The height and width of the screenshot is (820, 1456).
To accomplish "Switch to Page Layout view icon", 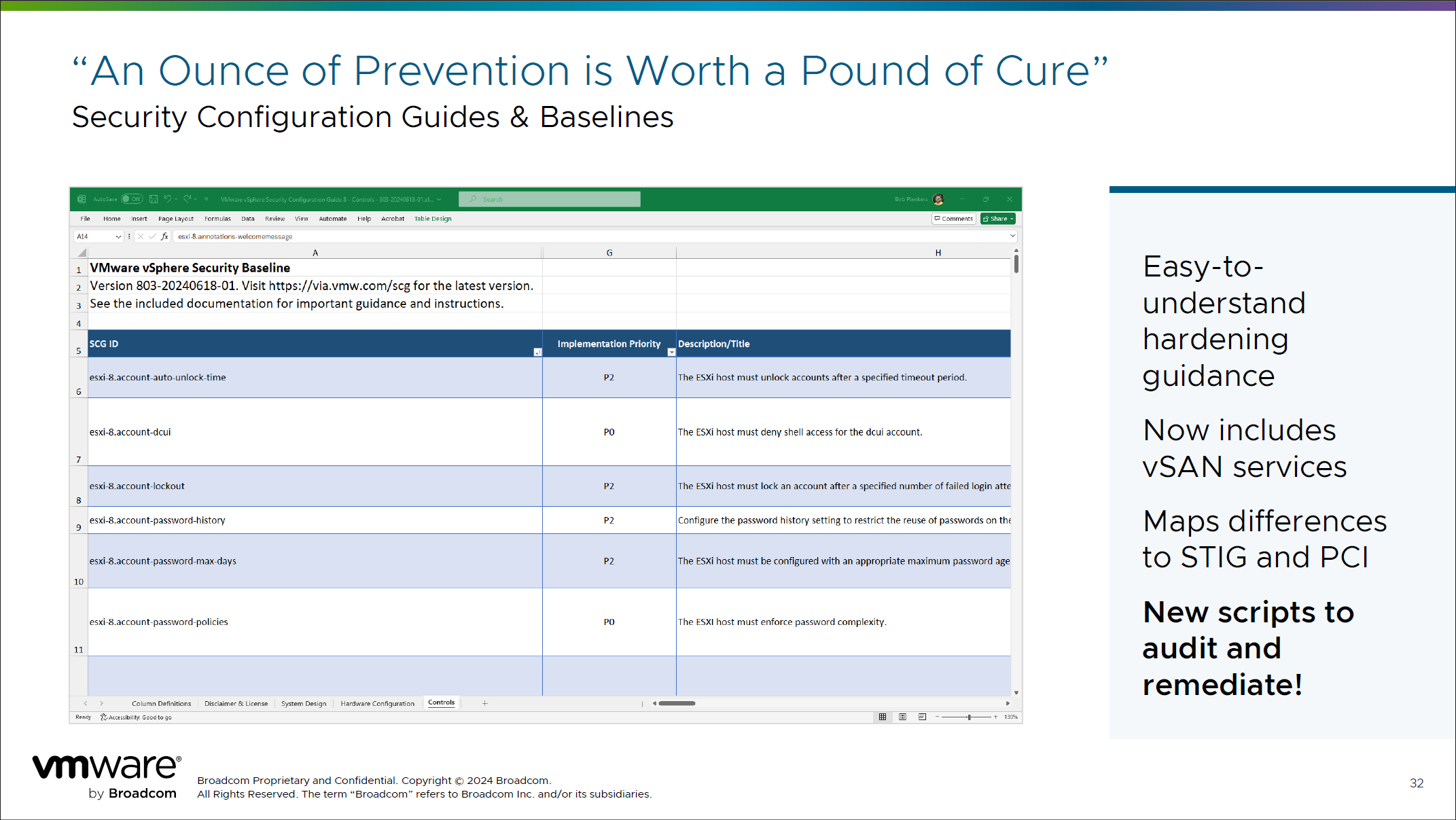I will pyautogui.click(x=902, y=717).
